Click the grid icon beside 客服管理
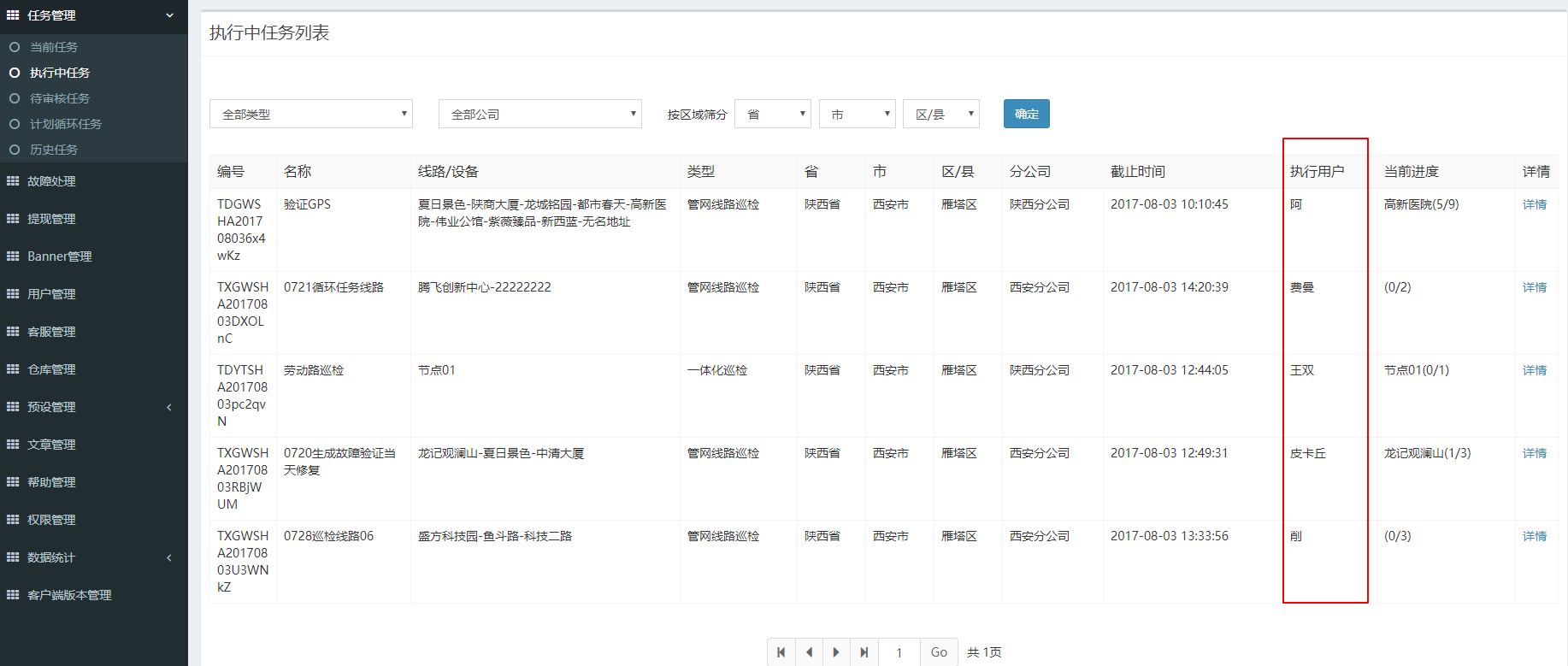 coord(13,332)
